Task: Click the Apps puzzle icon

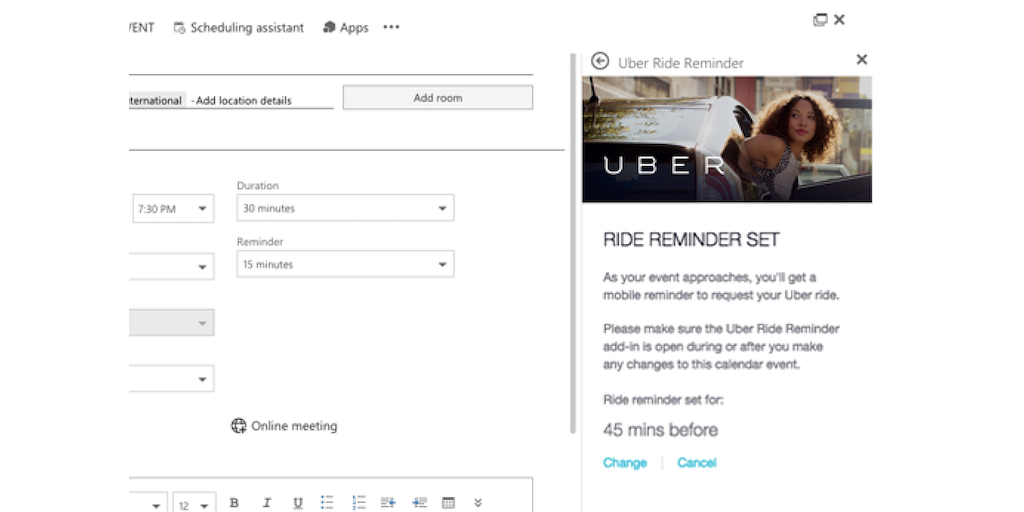Action: click(x=329, y=27)
